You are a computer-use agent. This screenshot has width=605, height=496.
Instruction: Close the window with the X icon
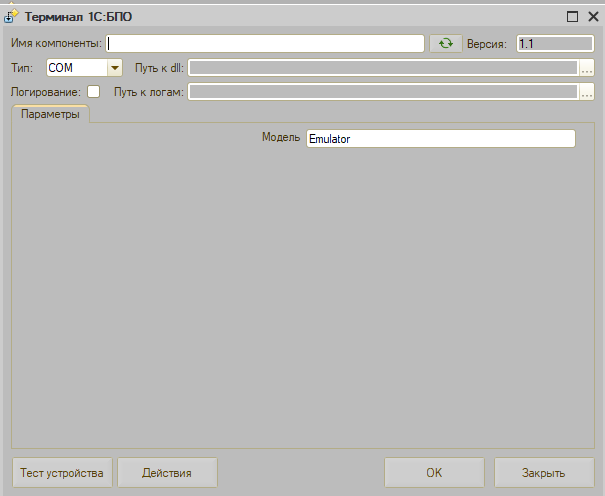pos(591,16)
